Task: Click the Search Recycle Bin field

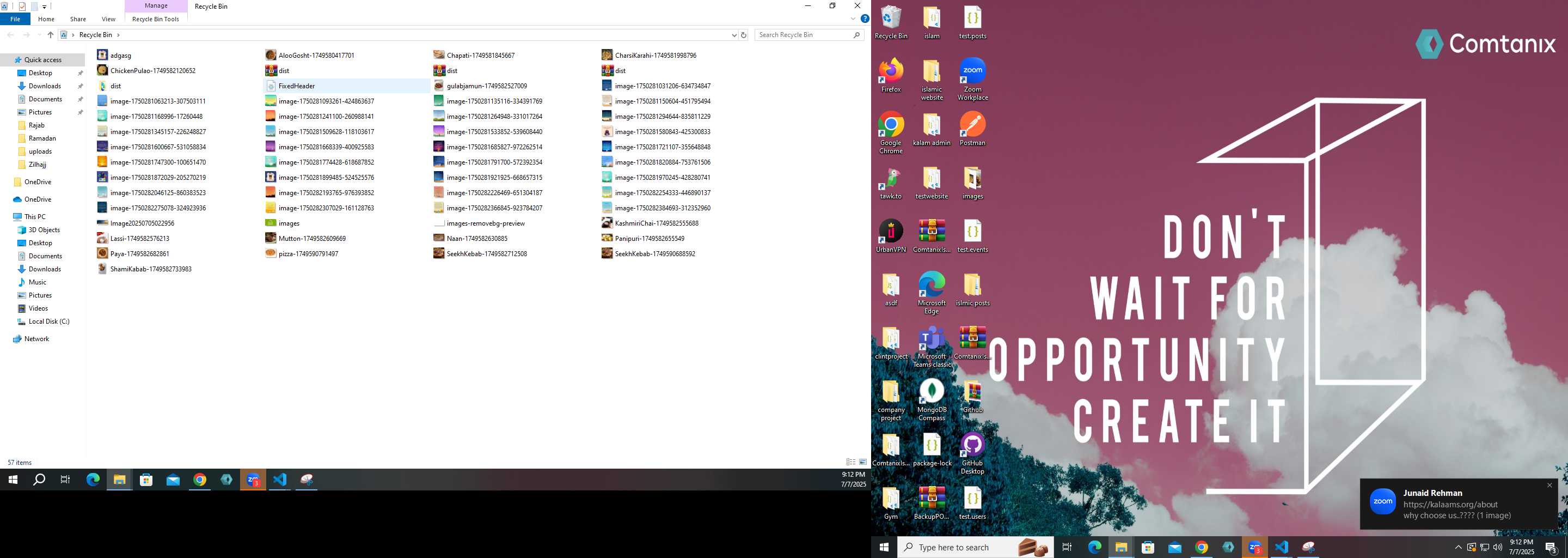Action: pos(809,35)
